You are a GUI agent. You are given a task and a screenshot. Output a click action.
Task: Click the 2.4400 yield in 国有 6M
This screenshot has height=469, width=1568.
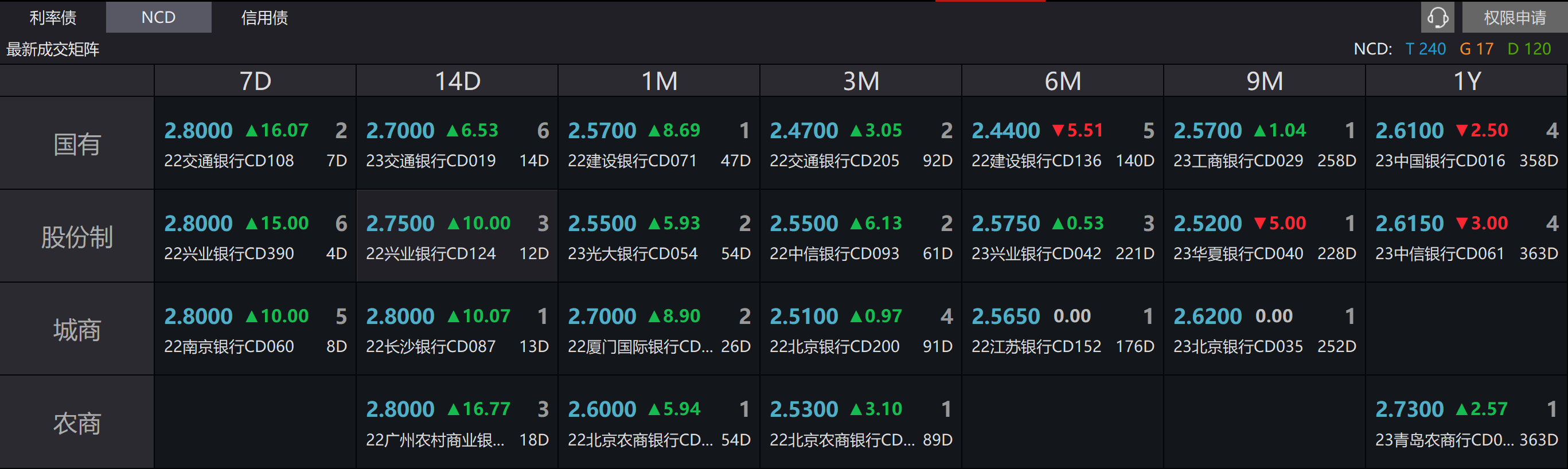tap(1005, 131)
